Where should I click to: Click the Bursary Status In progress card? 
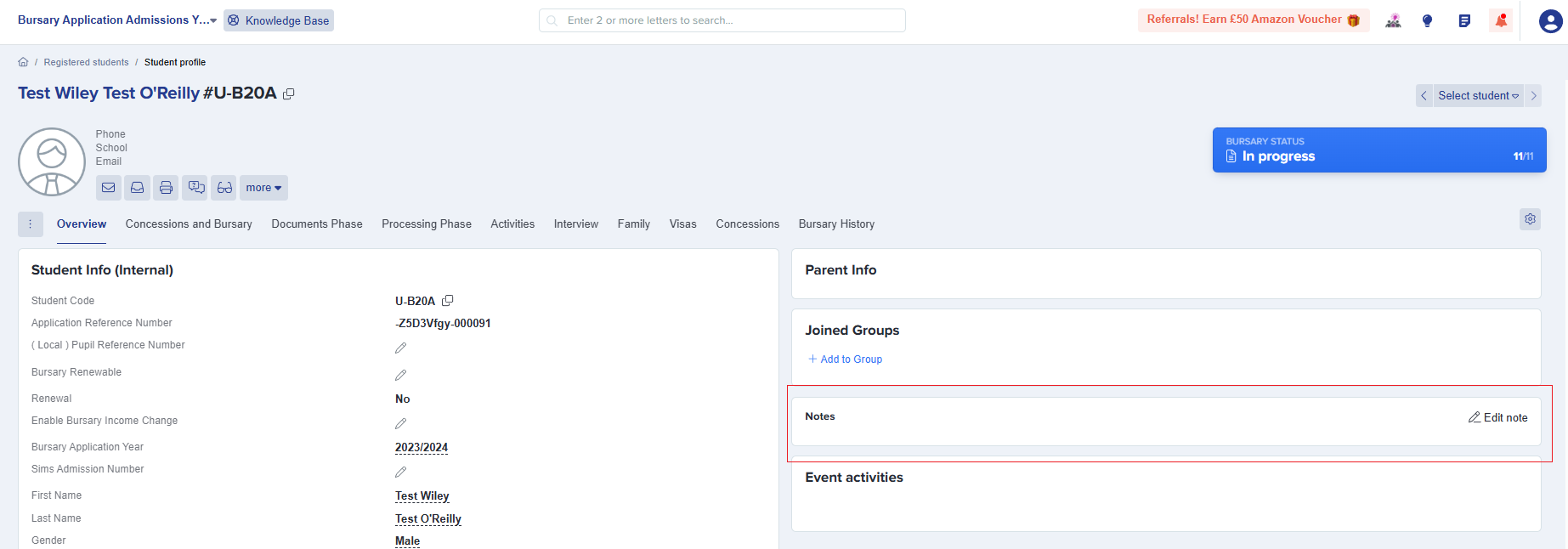tap(1379, 150)
